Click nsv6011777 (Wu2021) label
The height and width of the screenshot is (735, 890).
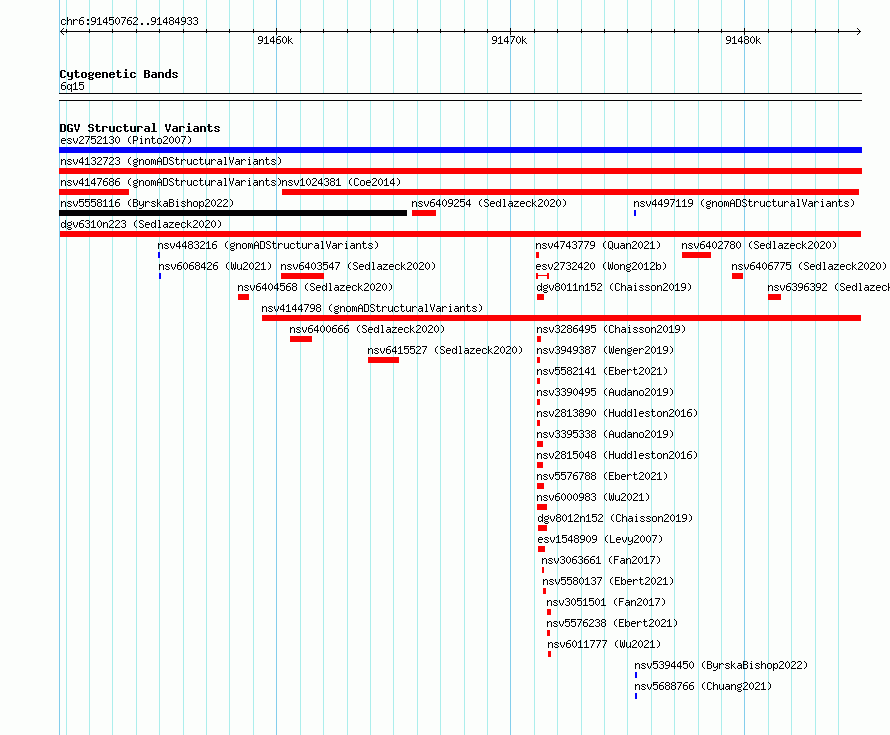point(604,644)
